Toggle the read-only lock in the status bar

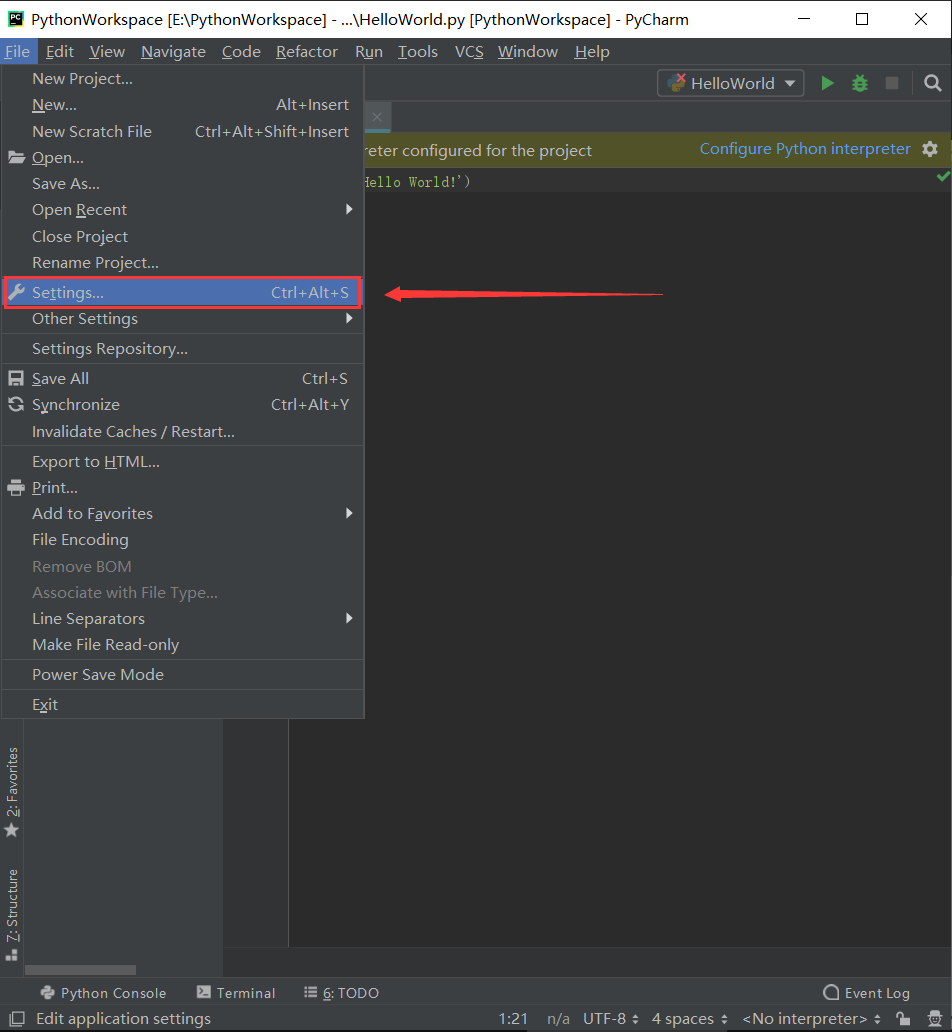(x=901, y=1017)
